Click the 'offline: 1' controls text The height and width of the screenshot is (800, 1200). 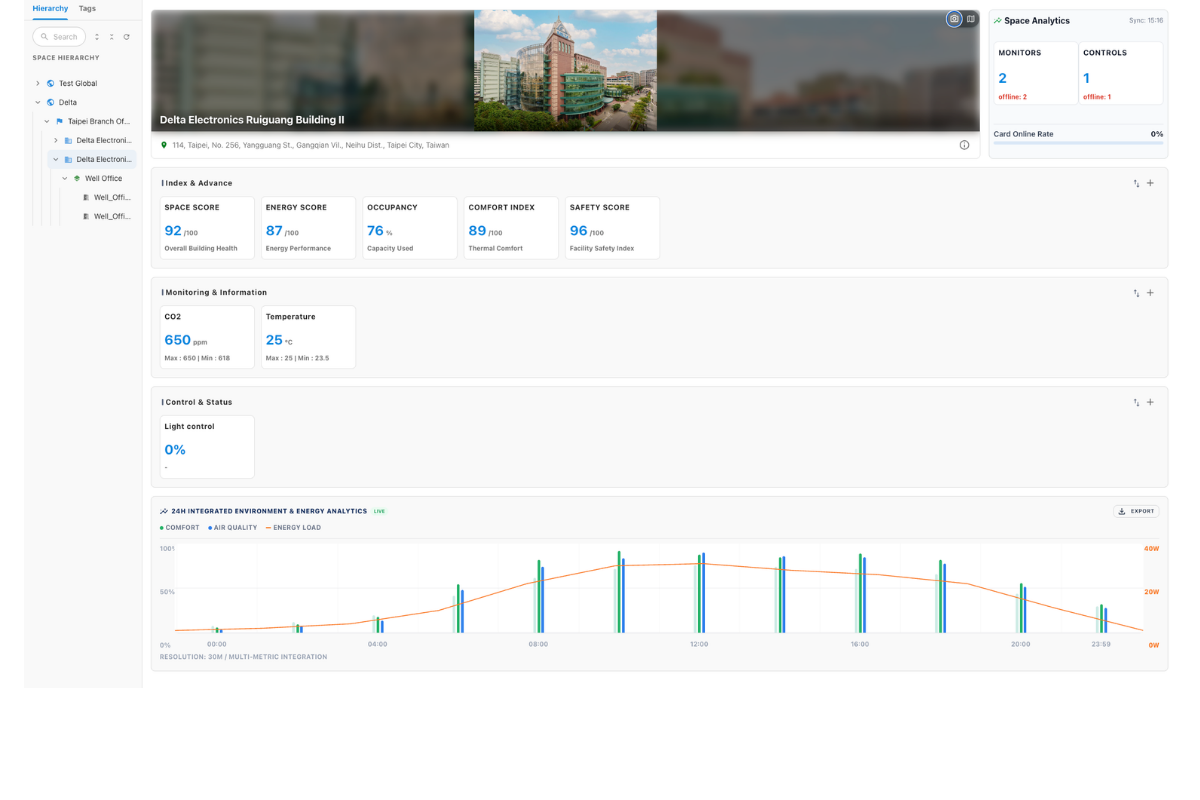1097,97
